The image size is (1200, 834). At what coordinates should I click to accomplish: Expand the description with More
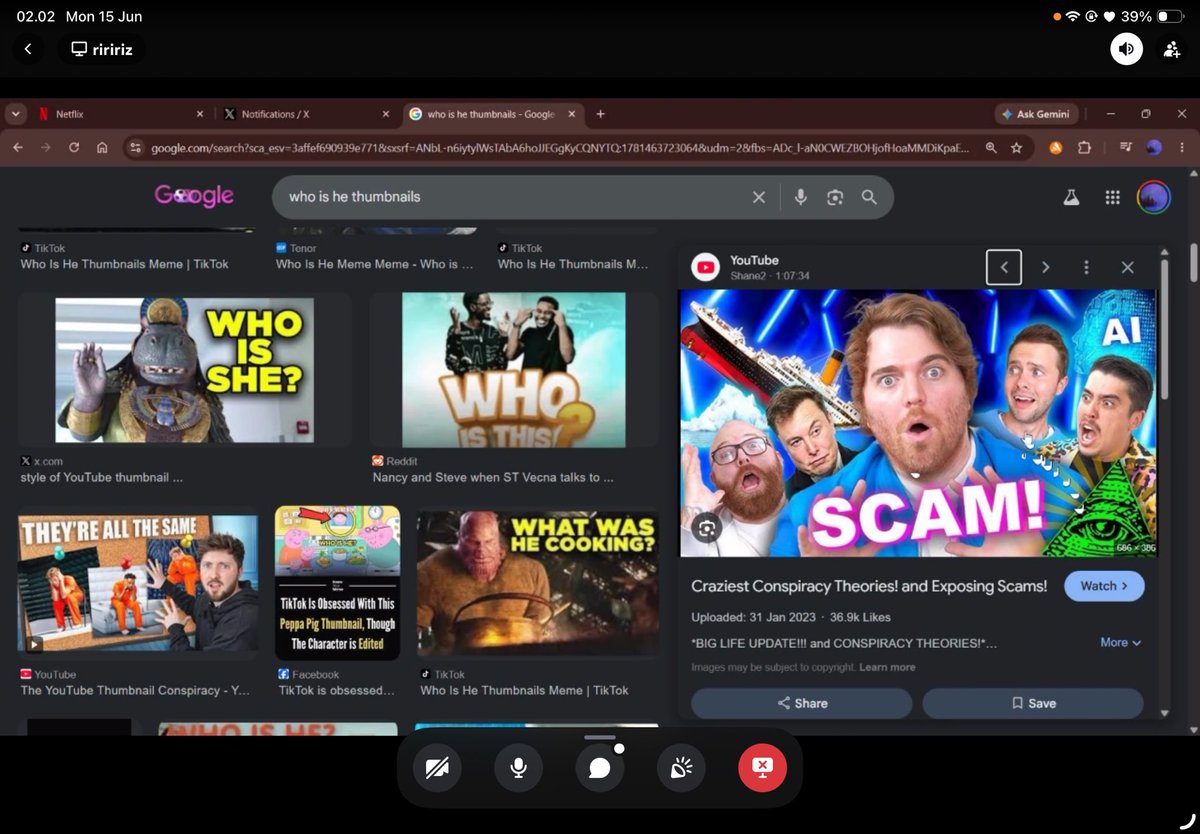[x=1120, y=642]
